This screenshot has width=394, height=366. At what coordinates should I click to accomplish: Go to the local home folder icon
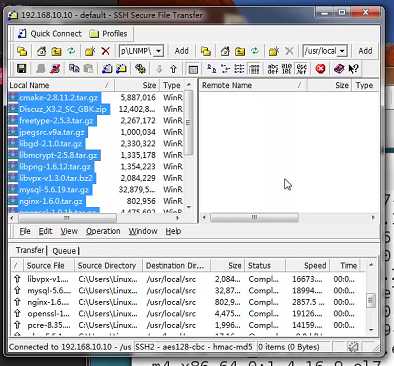tap(42, 51)
